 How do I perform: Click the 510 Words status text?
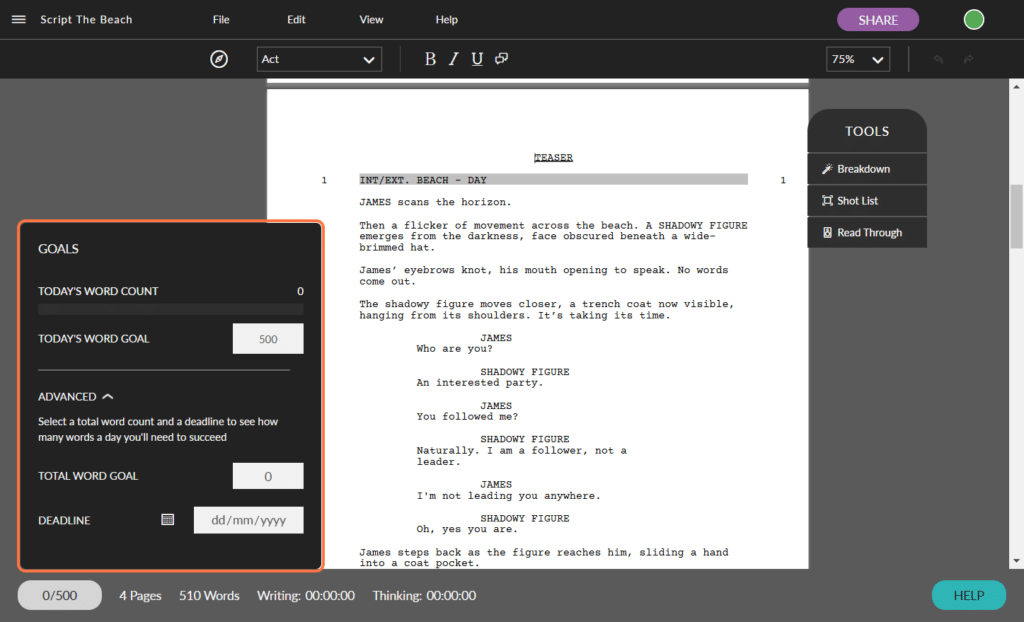pos(209,595)
